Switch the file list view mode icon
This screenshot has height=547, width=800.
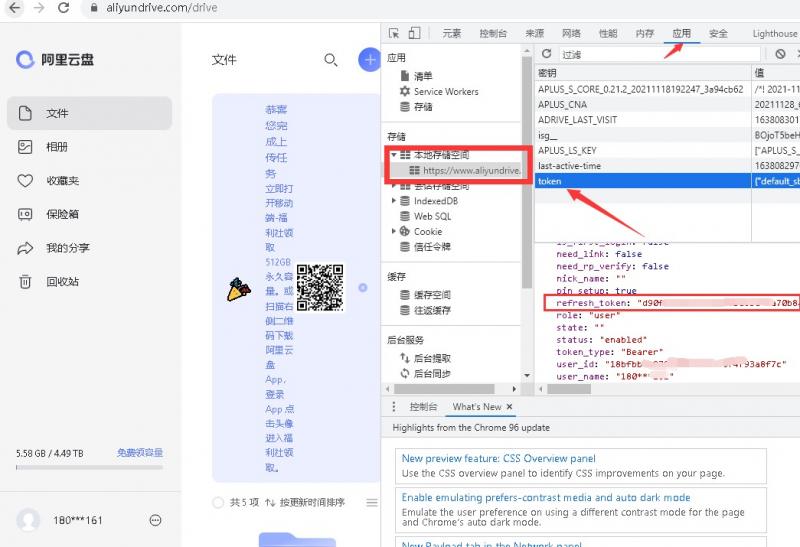(372, 503)
